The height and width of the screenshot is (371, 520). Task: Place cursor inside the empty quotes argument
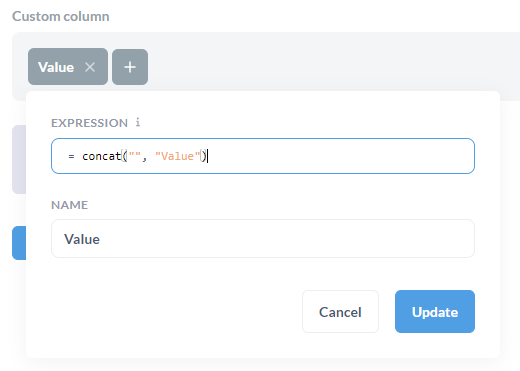[135, 155]
